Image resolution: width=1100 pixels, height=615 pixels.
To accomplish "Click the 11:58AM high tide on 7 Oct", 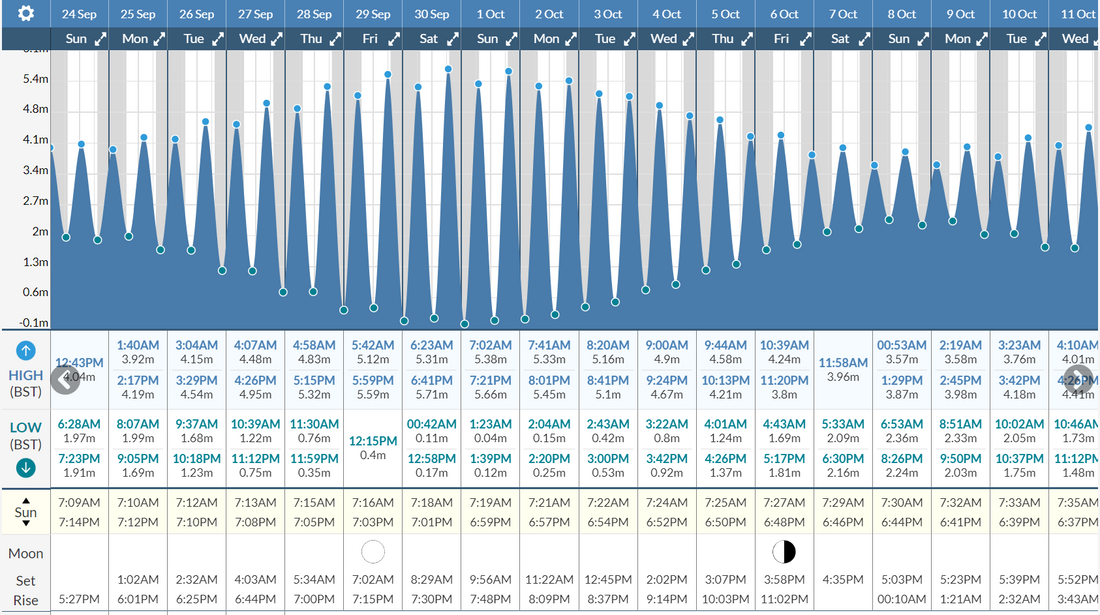I will pos(843,362).
